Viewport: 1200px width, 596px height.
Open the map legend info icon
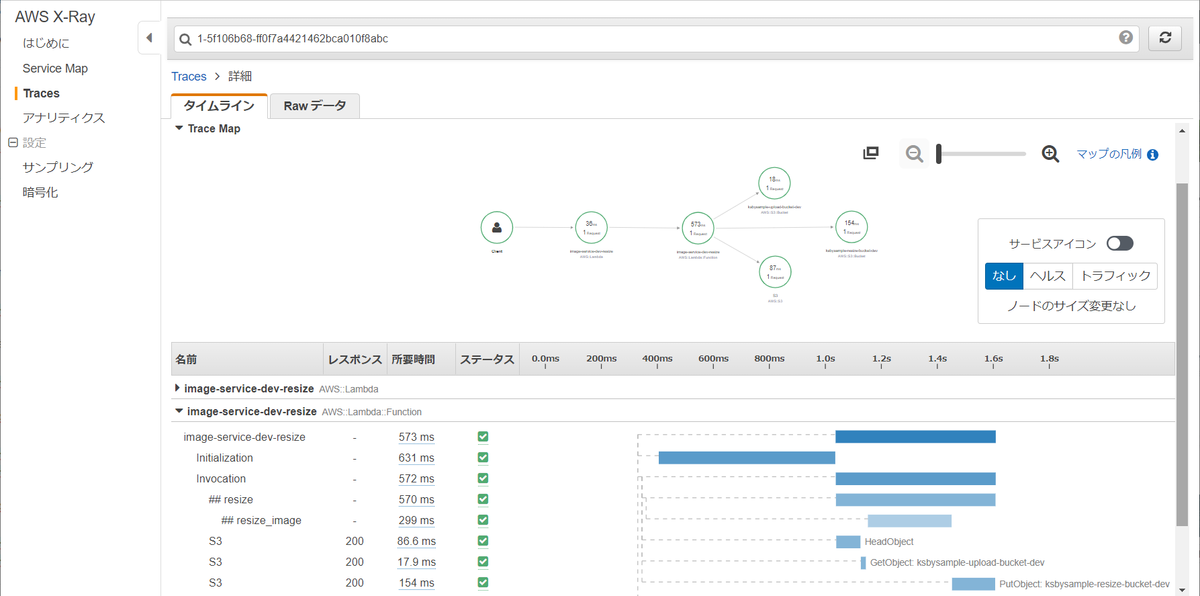1153,155
